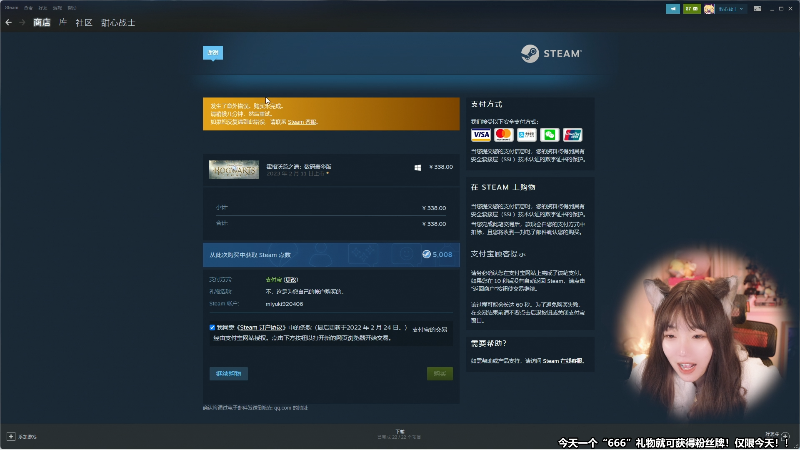Open the 库 library tab
Viewport: 800px width, 450px height.
pyautogui.click(x=63, y=22)
